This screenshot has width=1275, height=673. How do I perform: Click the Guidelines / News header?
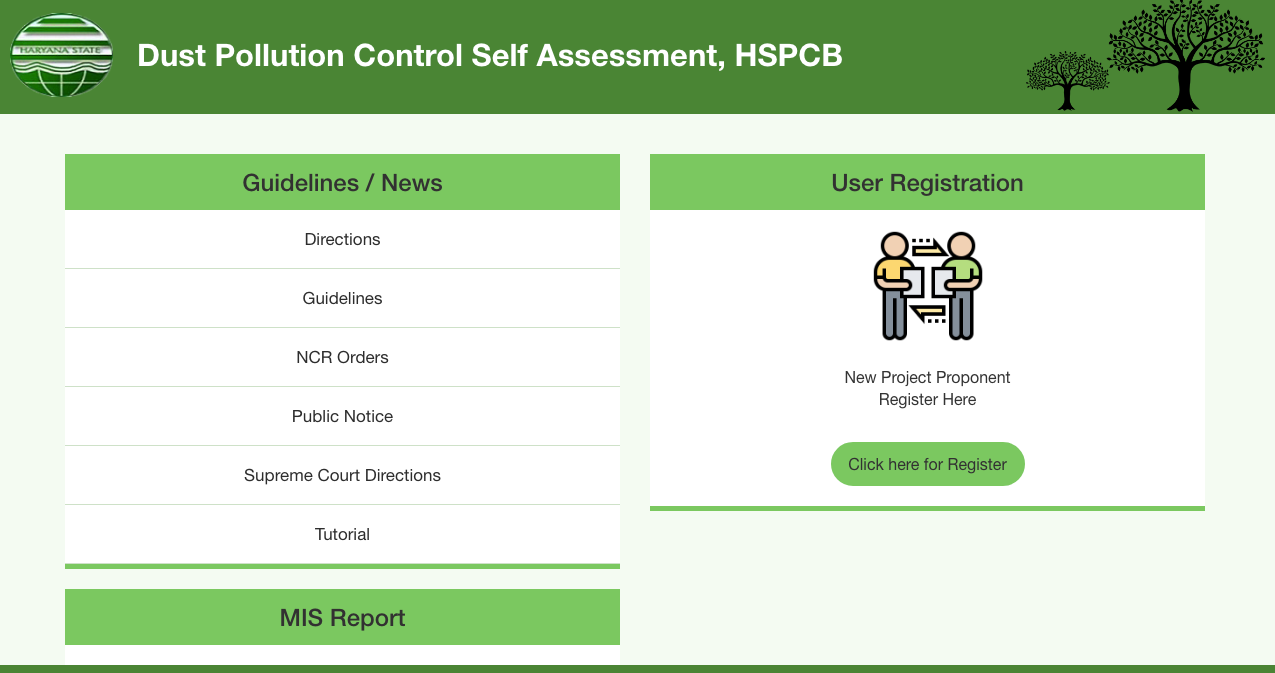tap(342, 182)
